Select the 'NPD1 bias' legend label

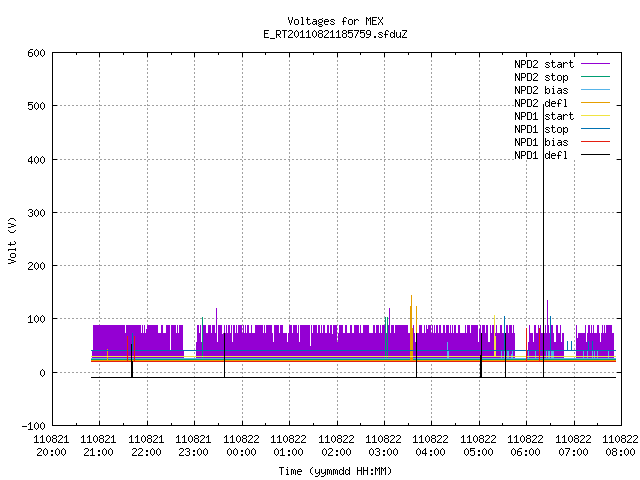click(541, 142)
